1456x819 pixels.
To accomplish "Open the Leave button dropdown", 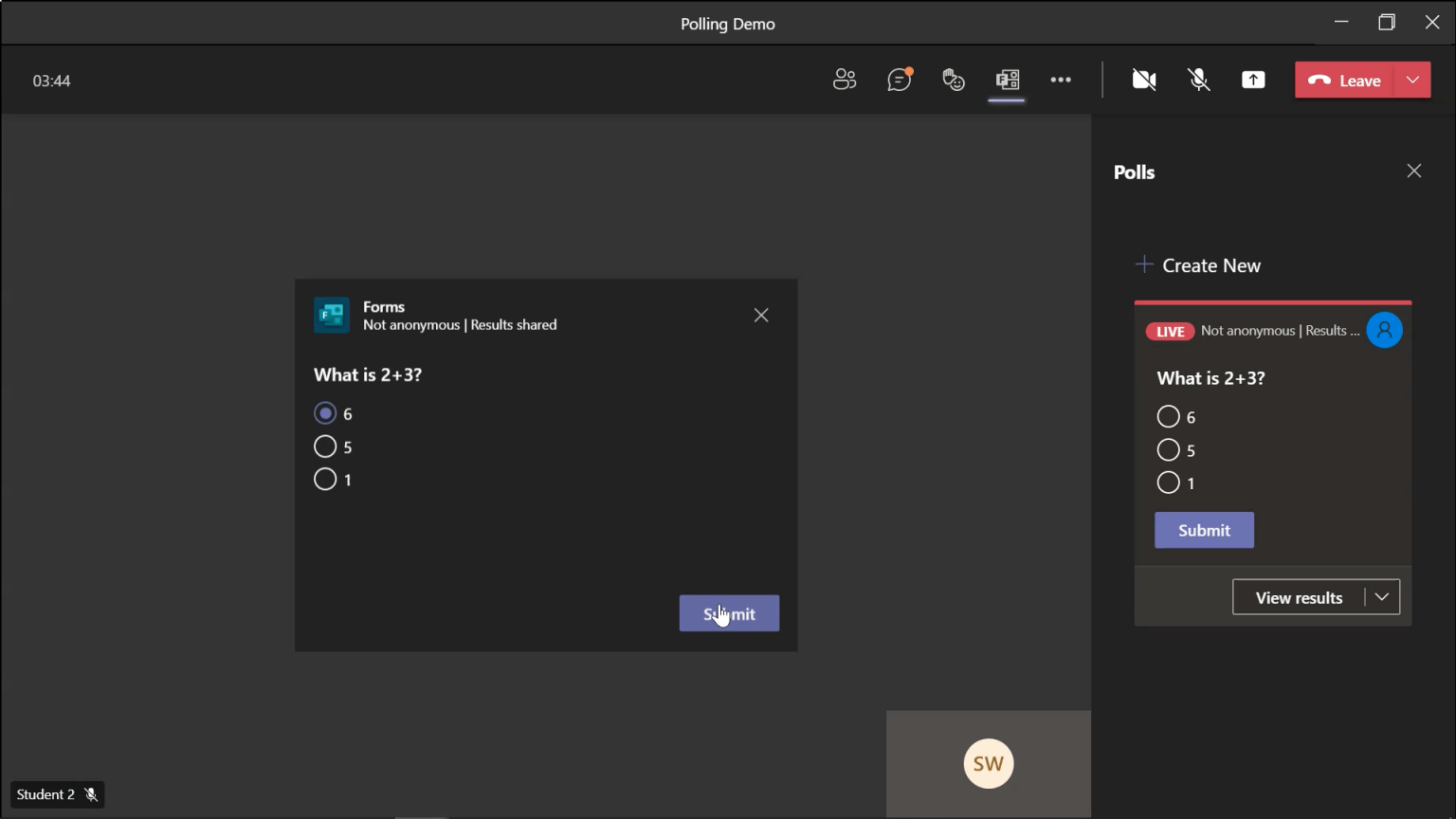I will coord(1412,80).
